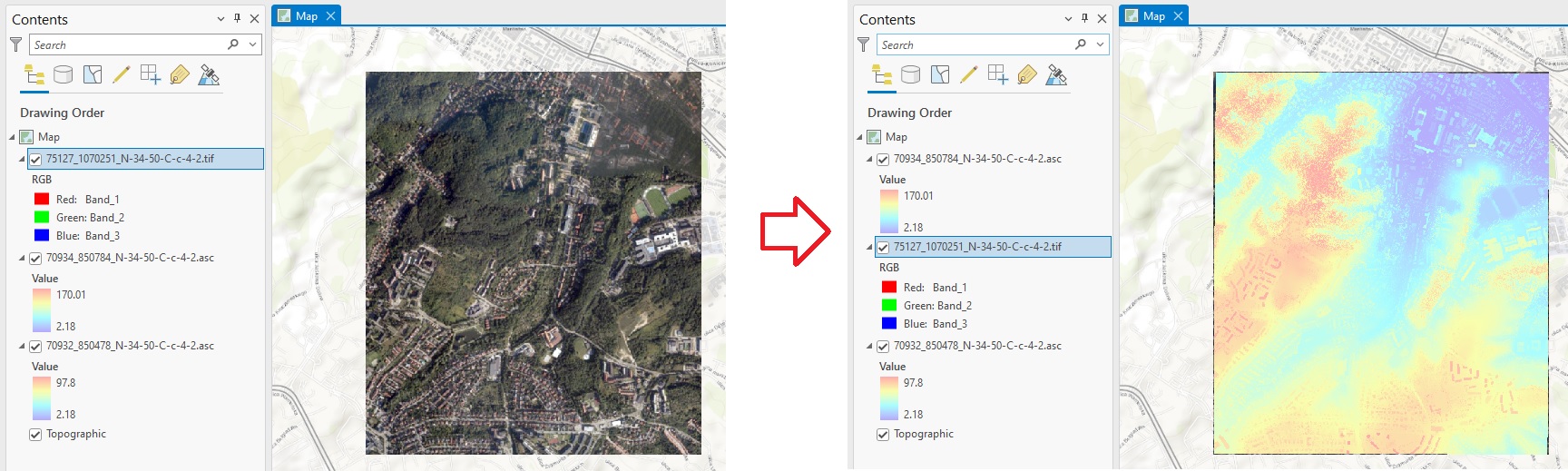
Task: Hide the 75127_1070251 tif layer in right pane
Action: (883, 247)
